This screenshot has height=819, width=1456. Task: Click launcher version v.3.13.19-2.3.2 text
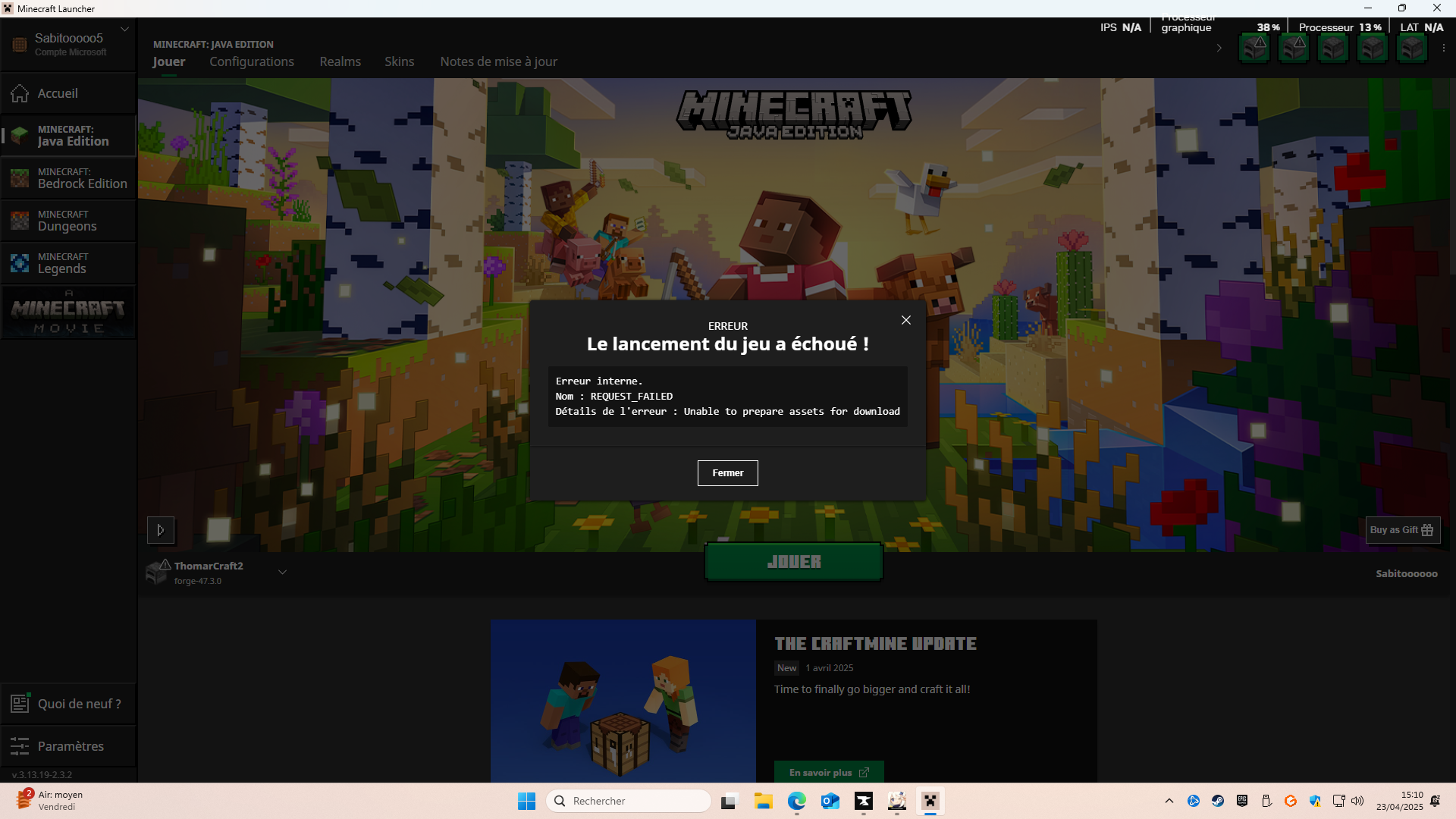click(42, 775)
